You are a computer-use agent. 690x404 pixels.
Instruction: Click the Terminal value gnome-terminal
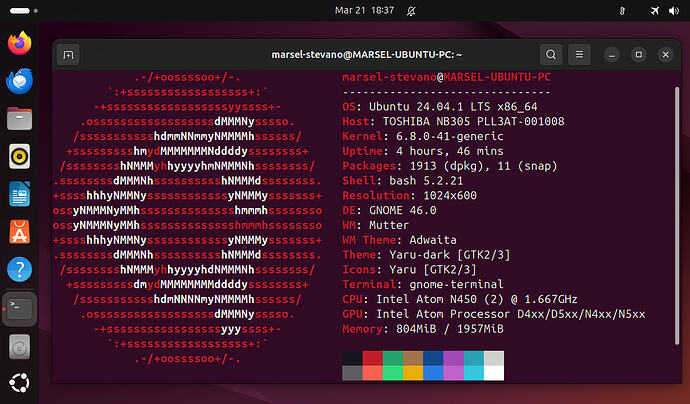[x=456, y=284]
